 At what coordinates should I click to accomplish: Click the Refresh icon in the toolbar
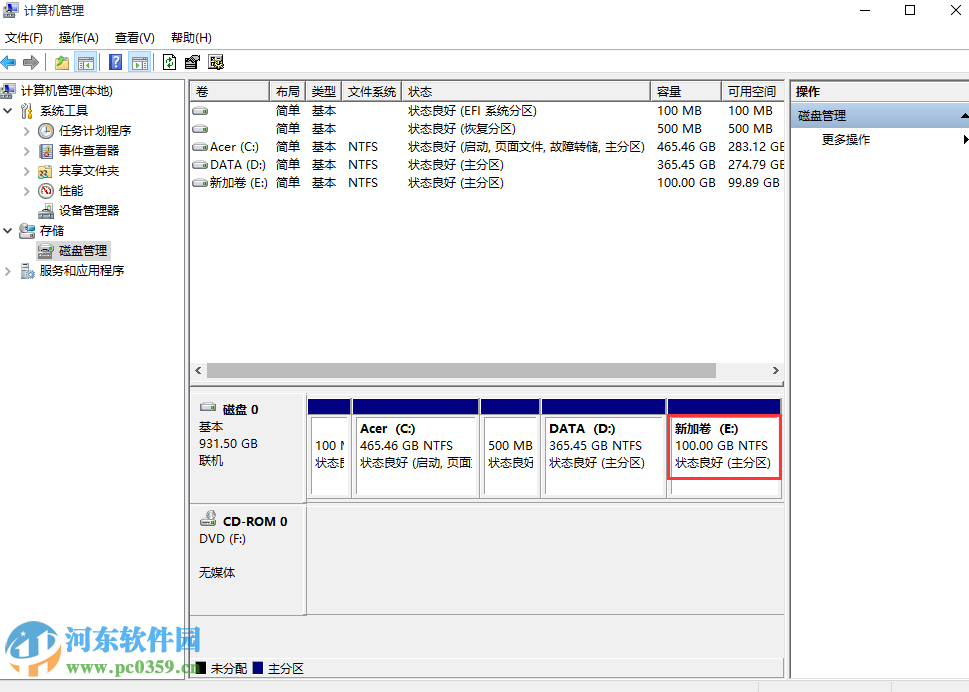pyautogui.click(x=168, y=62)
